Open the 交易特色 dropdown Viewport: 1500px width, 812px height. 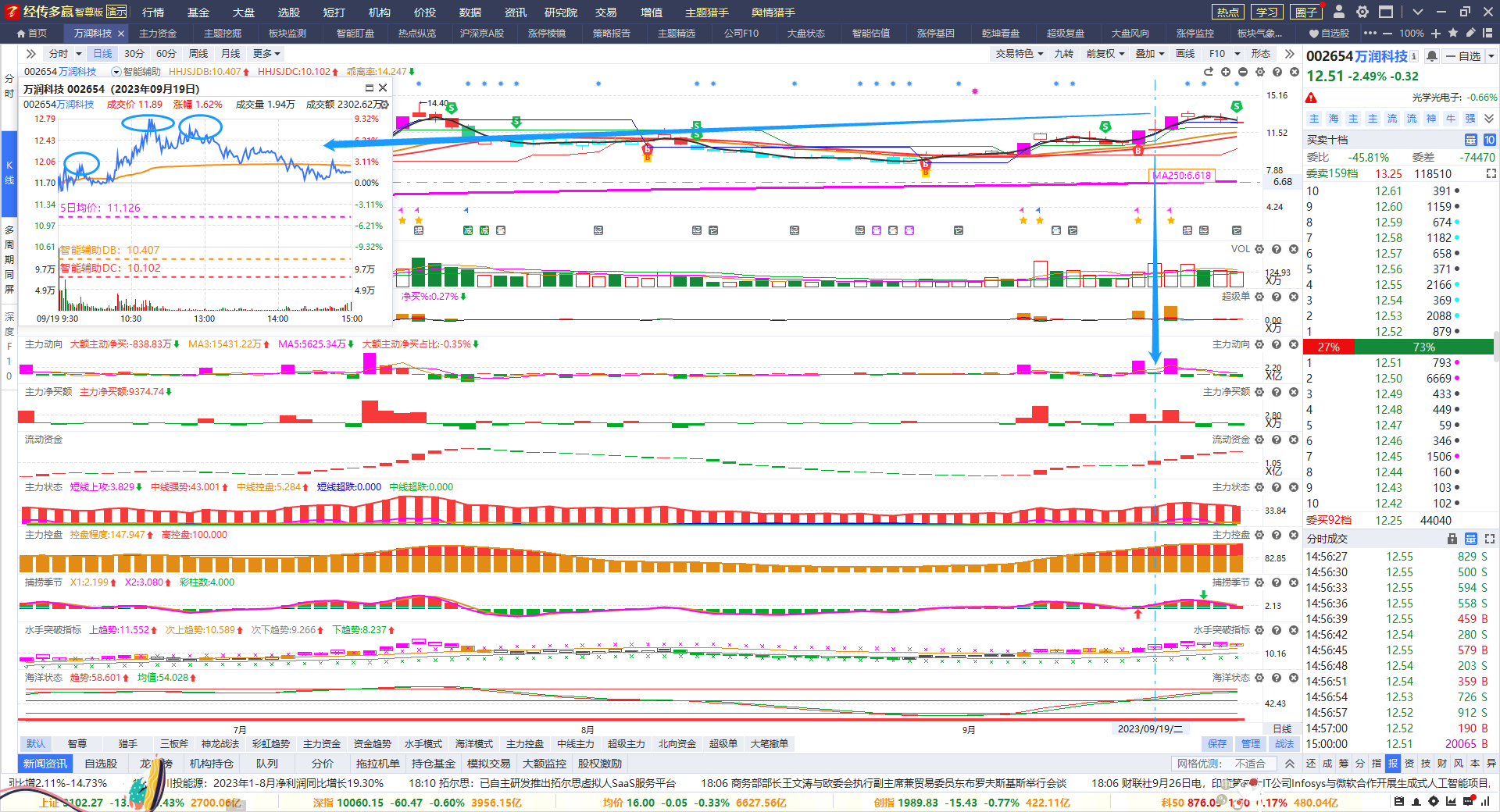tap(1019, 54)
